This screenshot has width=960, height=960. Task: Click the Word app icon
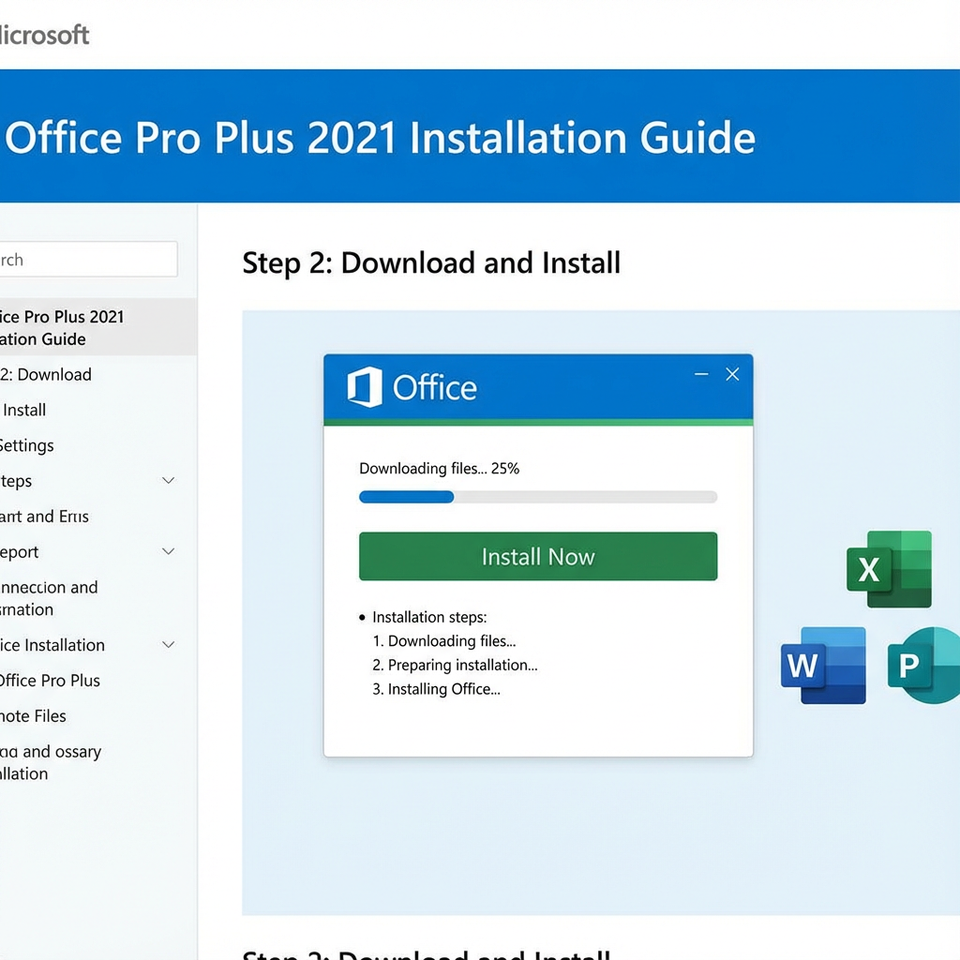pyautogui.click(x=823, y=665)
